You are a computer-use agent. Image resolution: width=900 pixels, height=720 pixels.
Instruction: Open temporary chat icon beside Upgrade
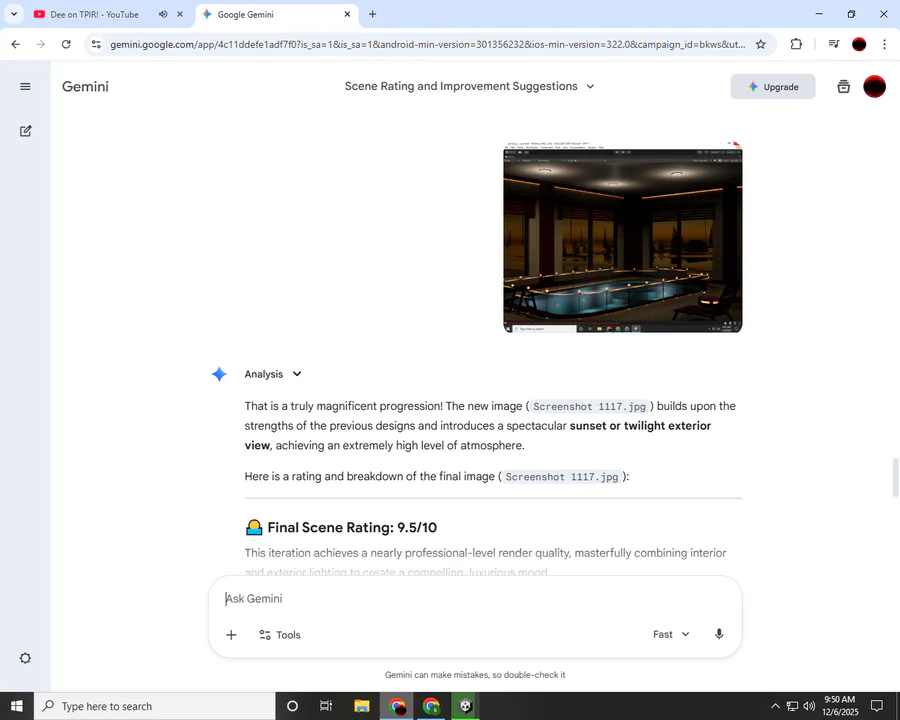point(843,87)
